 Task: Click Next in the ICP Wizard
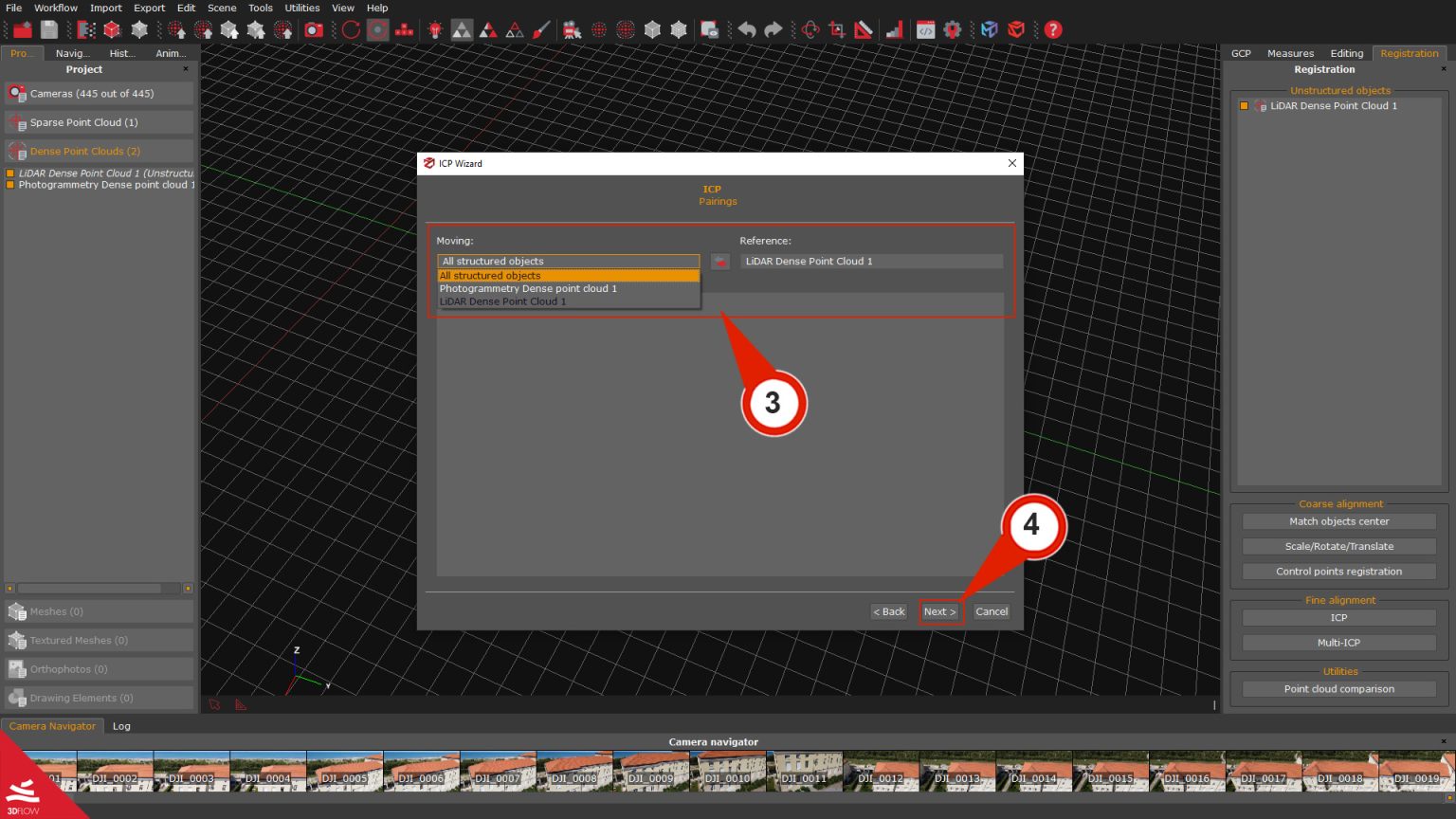coord(938,611)
